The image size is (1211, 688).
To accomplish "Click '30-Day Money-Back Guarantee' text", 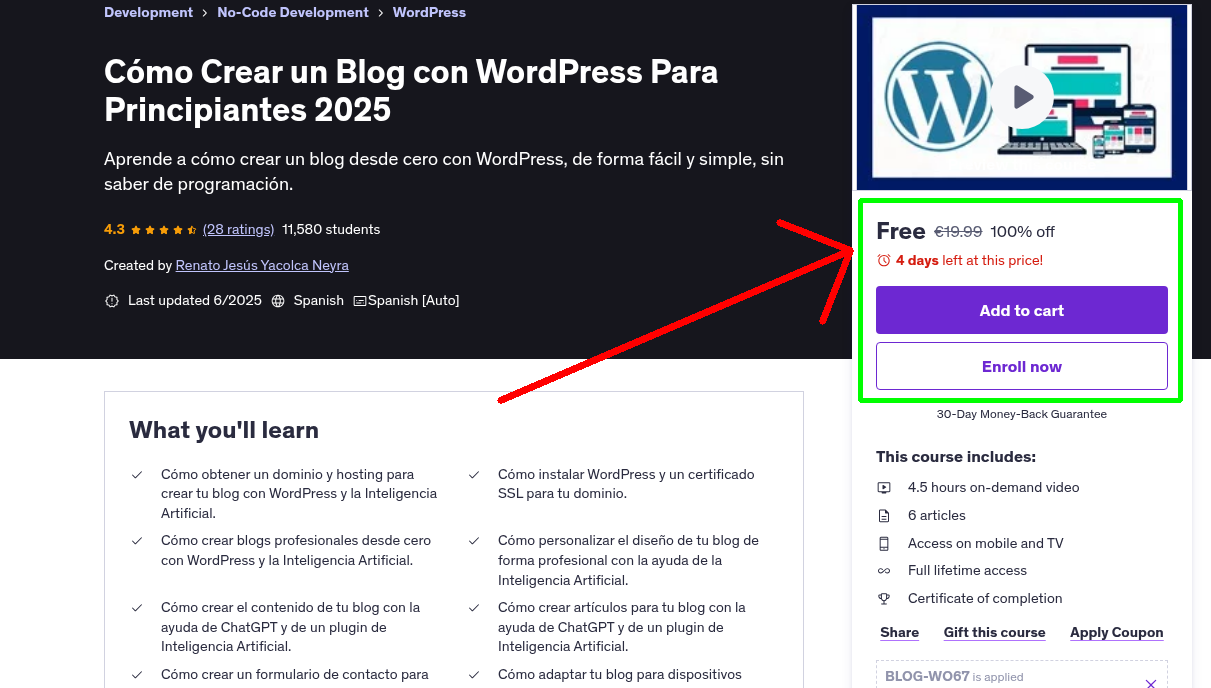I will point(1022,414).
